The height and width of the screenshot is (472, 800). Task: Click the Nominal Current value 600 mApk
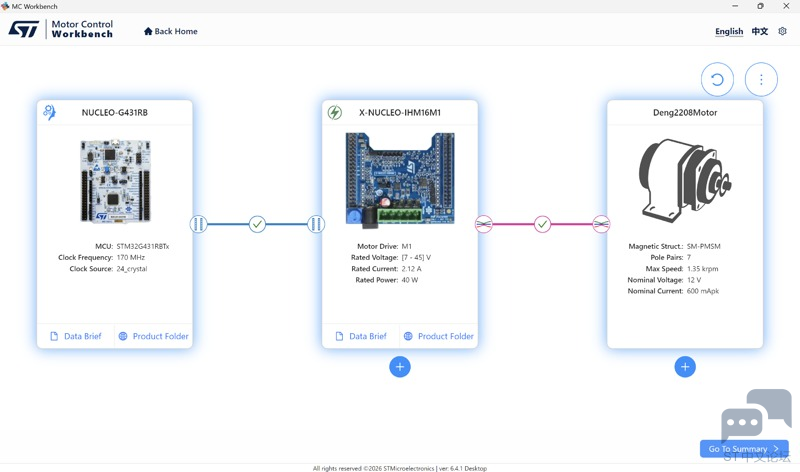click(x=703, y=291)
